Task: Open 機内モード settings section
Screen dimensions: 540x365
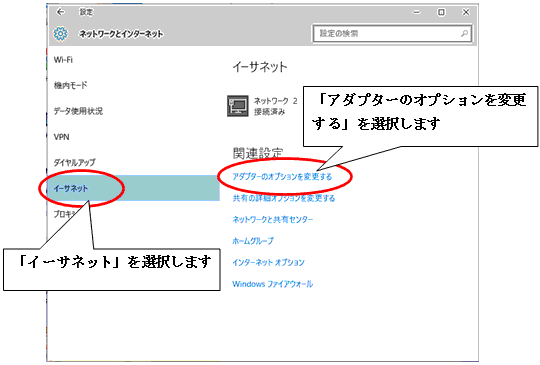Action: [71, 85]
